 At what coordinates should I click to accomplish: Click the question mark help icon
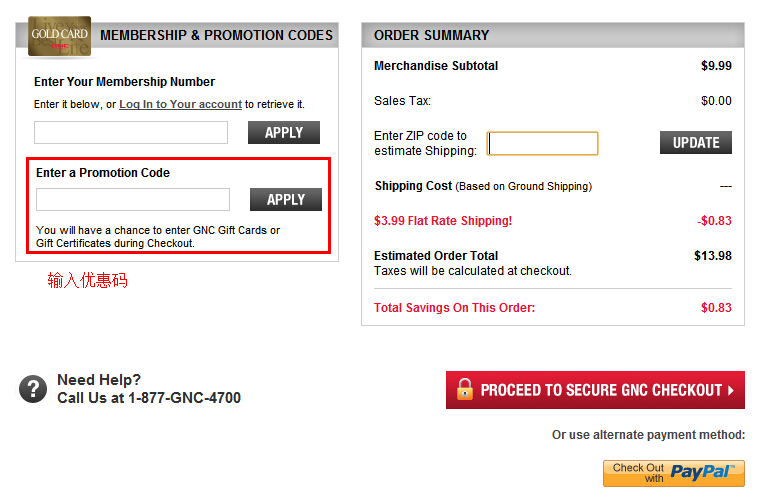pyautogui.click(x=33, y=389)
